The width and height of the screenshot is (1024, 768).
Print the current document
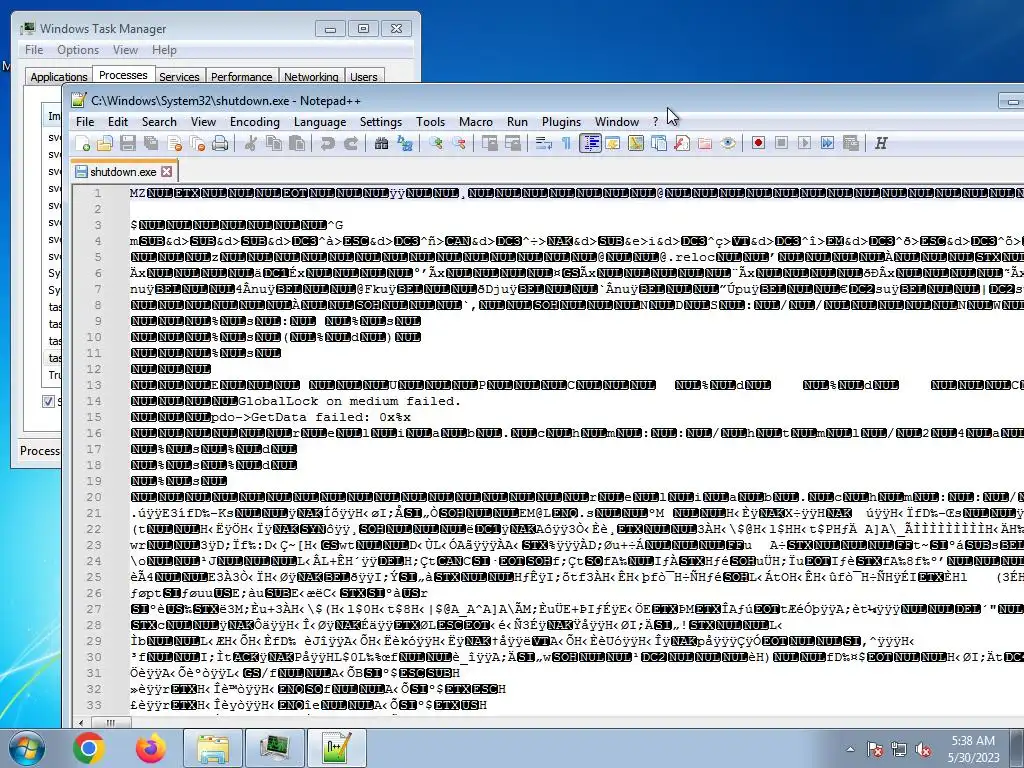[x=220, y=144]
